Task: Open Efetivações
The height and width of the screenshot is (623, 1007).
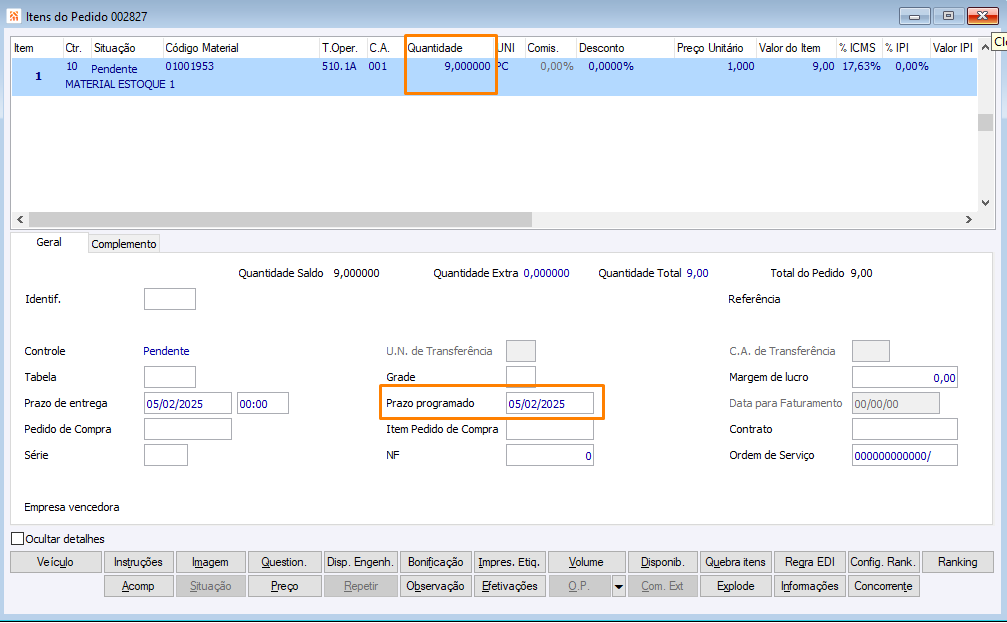Action: tap(509, 586)
